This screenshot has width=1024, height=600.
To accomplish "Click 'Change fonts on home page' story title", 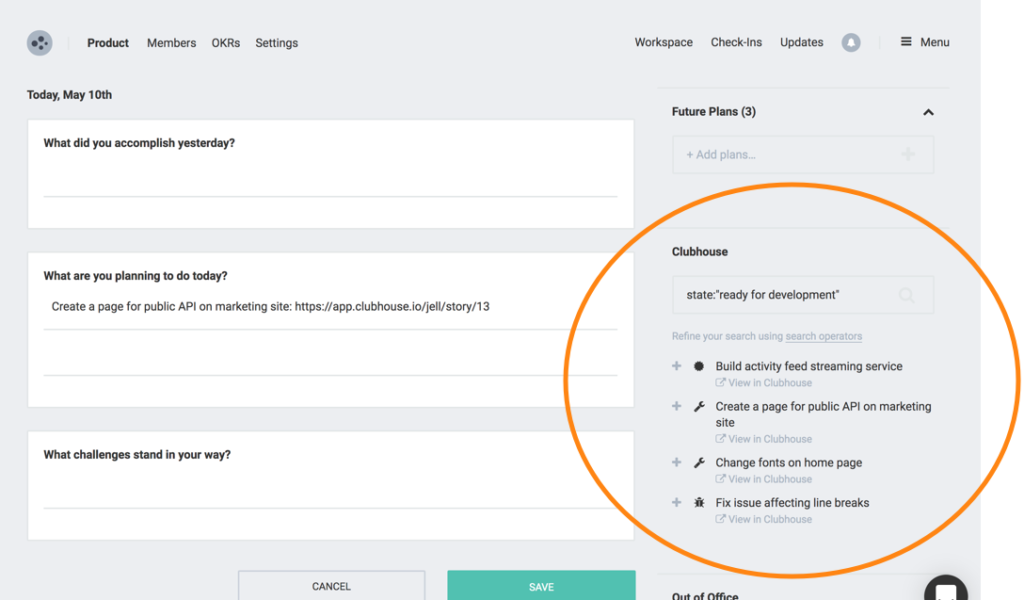I will (x=788, y=462).
